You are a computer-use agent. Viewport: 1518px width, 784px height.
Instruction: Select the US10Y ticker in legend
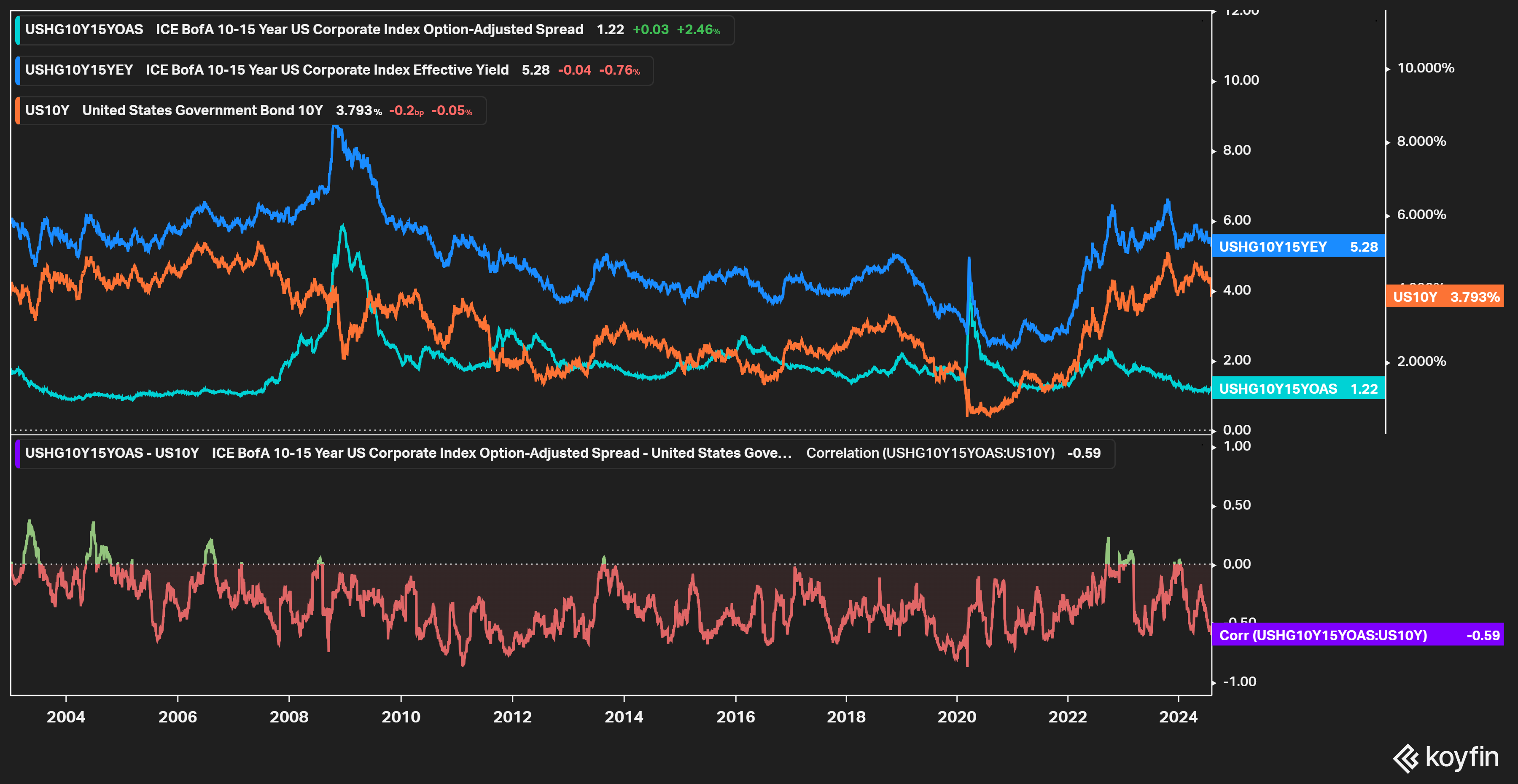(x=47, y=111)
